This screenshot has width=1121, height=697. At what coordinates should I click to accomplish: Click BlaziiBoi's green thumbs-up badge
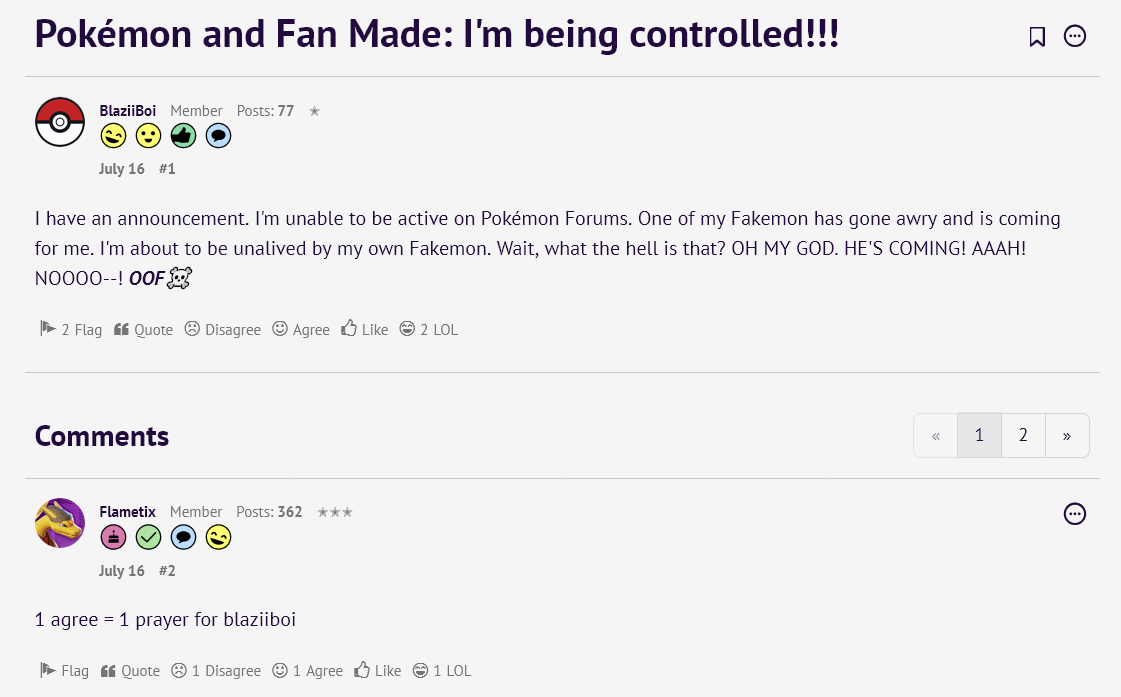point(183,136)
